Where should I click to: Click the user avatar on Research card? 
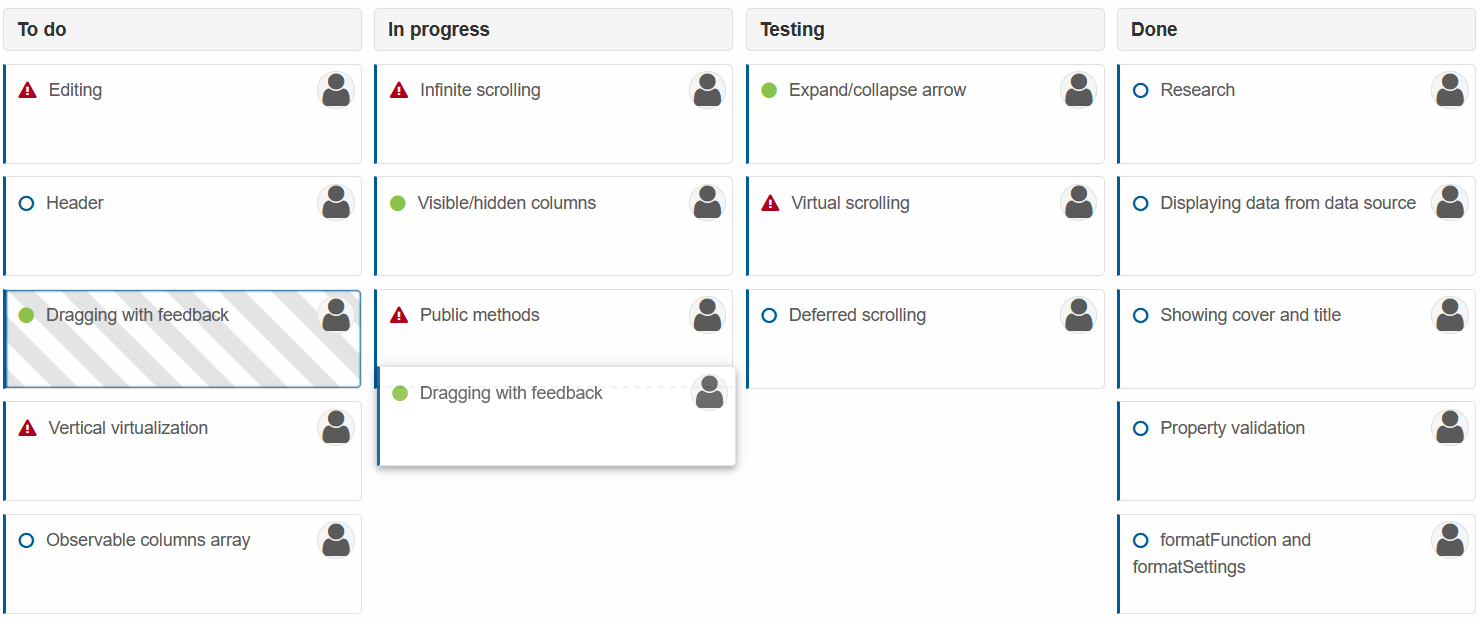click(x=1450, y=90)
